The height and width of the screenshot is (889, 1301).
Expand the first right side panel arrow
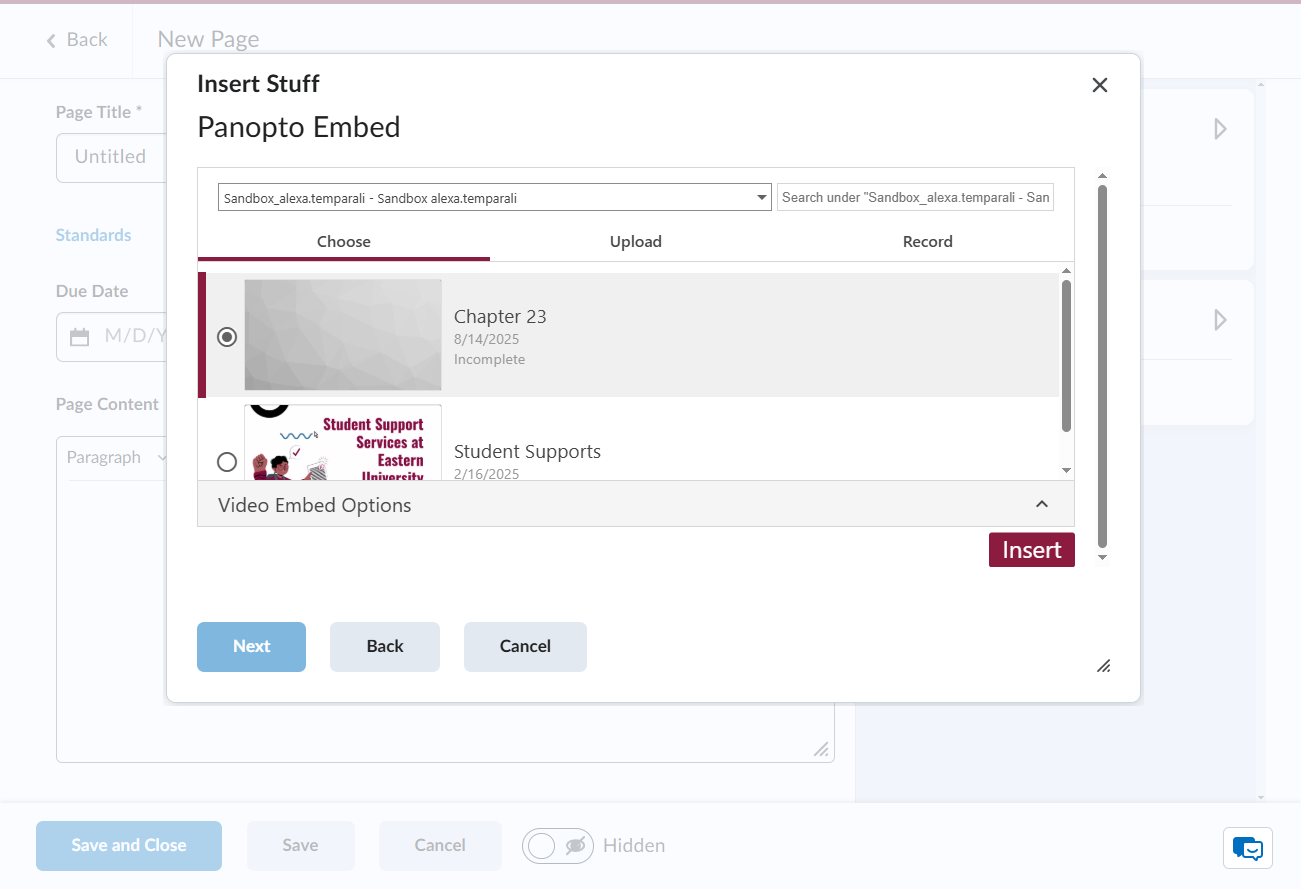point(1220,129)
